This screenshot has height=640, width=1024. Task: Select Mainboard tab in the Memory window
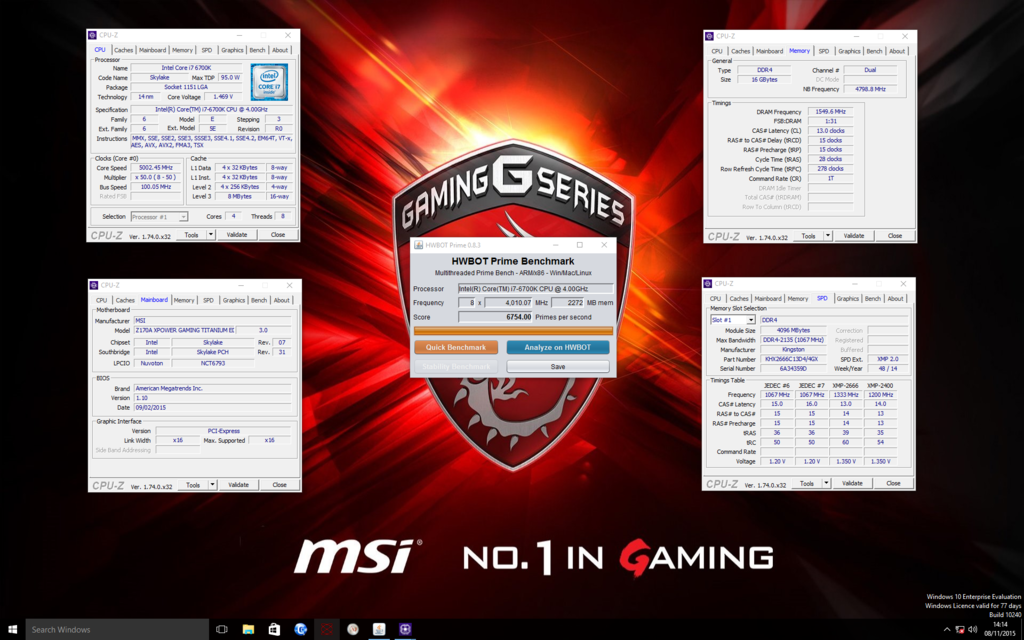click(x=769, y=51)
